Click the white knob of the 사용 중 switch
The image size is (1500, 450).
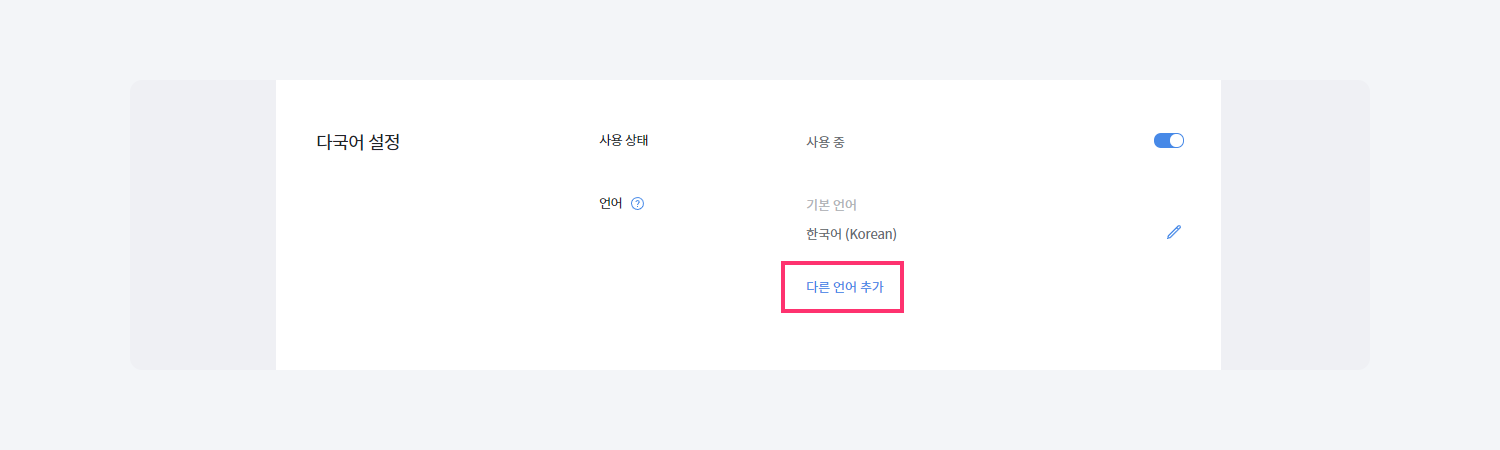tap(1176, 141)
